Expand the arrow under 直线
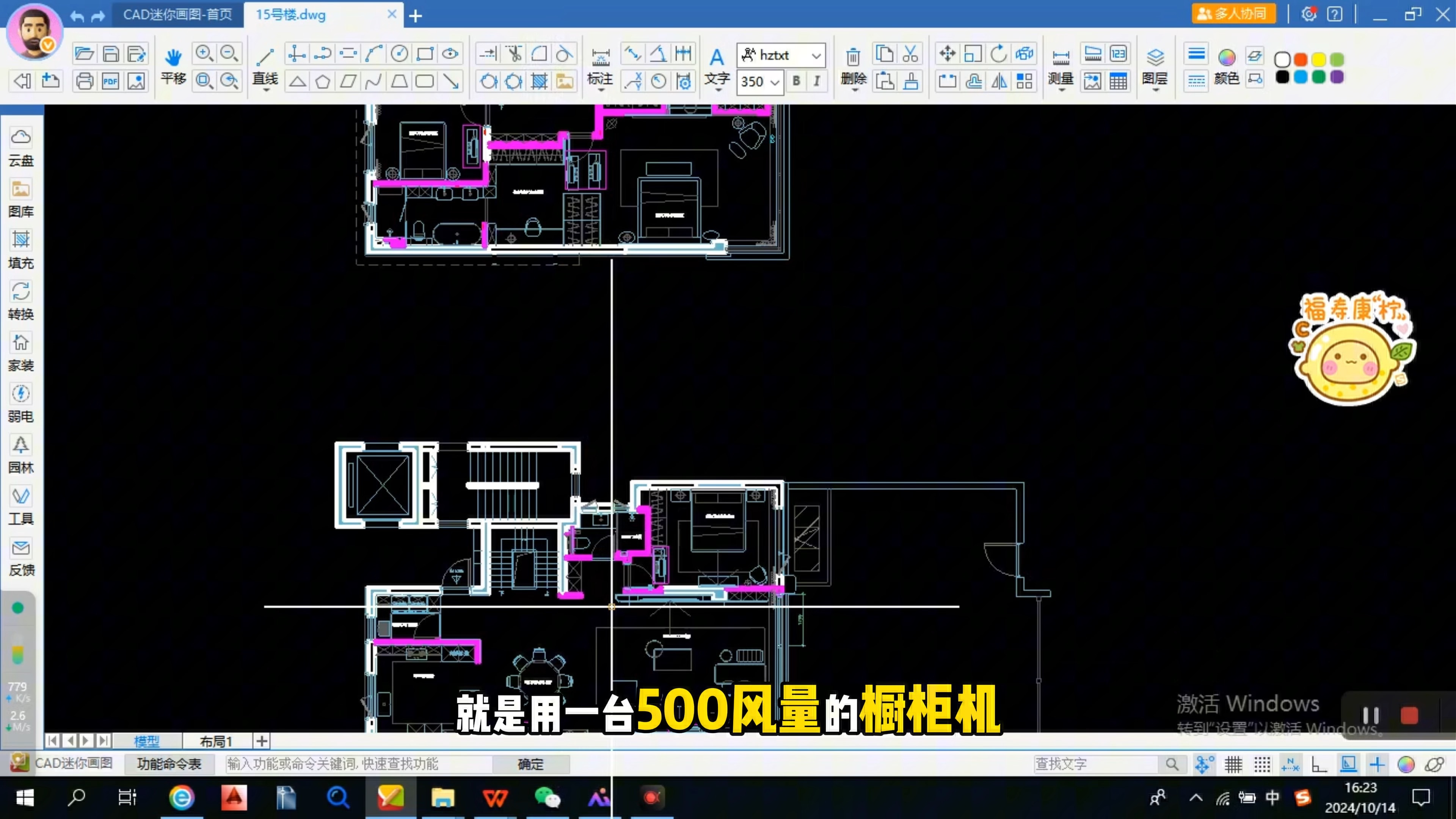The height and width of the screenshot is (819, 1456). [266, 91]
